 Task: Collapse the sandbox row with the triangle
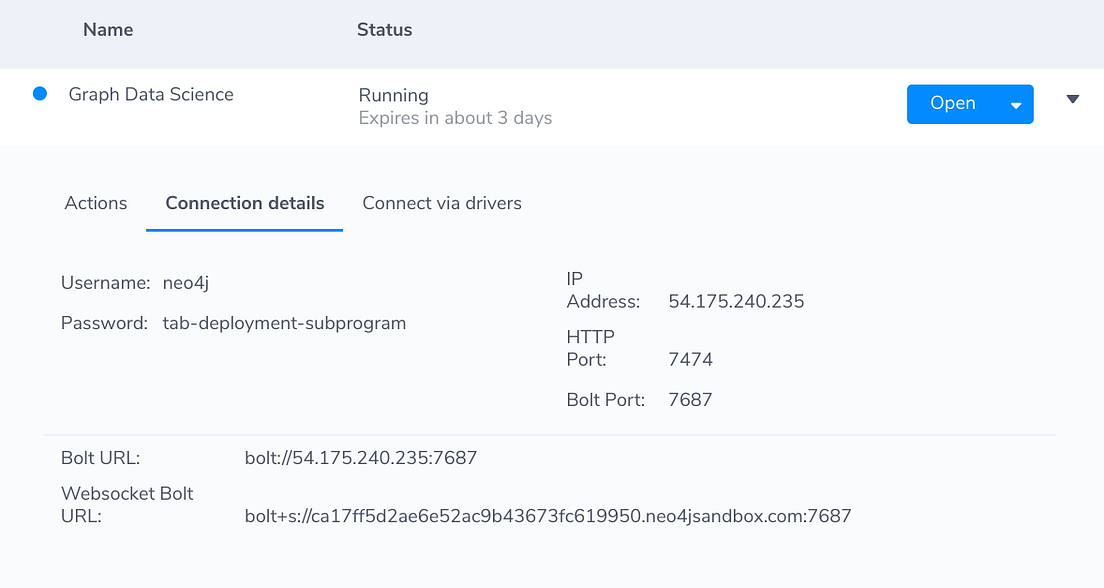[1072, 99]
